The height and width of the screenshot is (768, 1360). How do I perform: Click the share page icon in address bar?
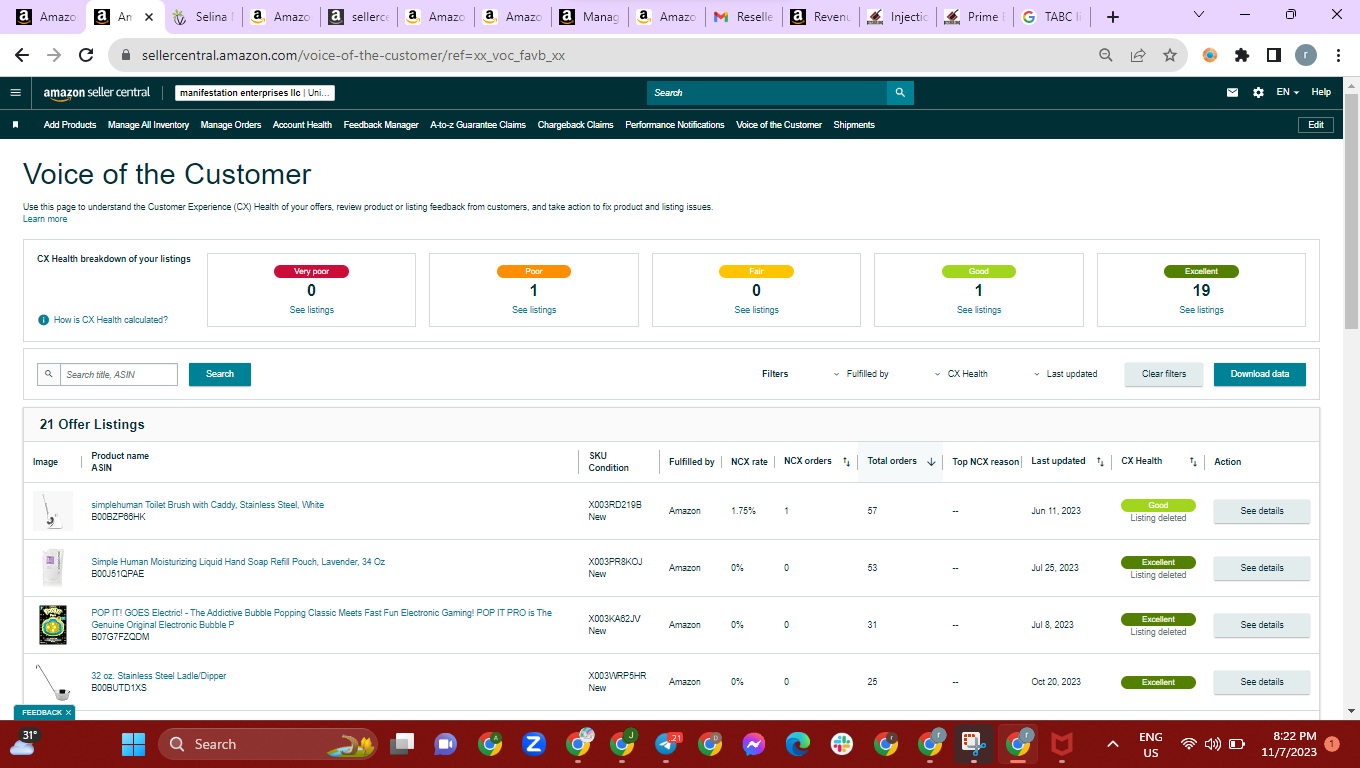[1138, 56]
